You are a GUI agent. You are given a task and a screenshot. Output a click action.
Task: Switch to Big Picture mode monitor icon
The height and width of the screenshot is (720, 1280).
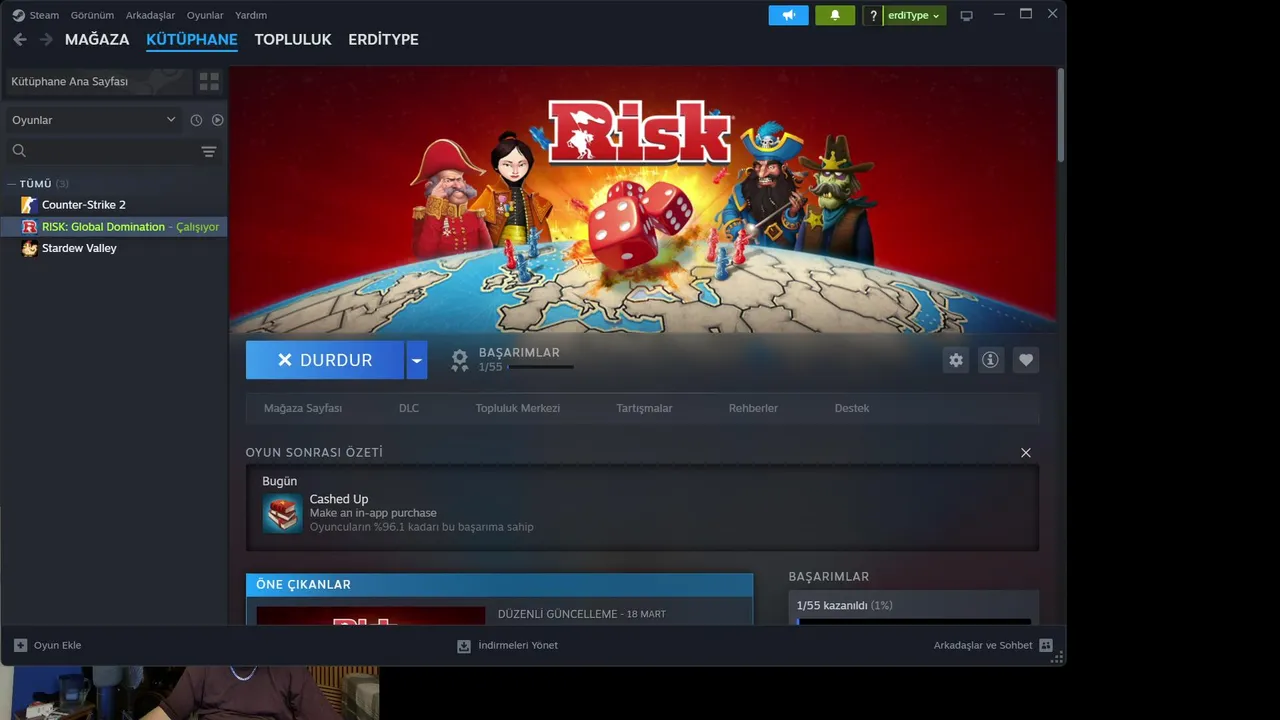click(x=966, y=16)
